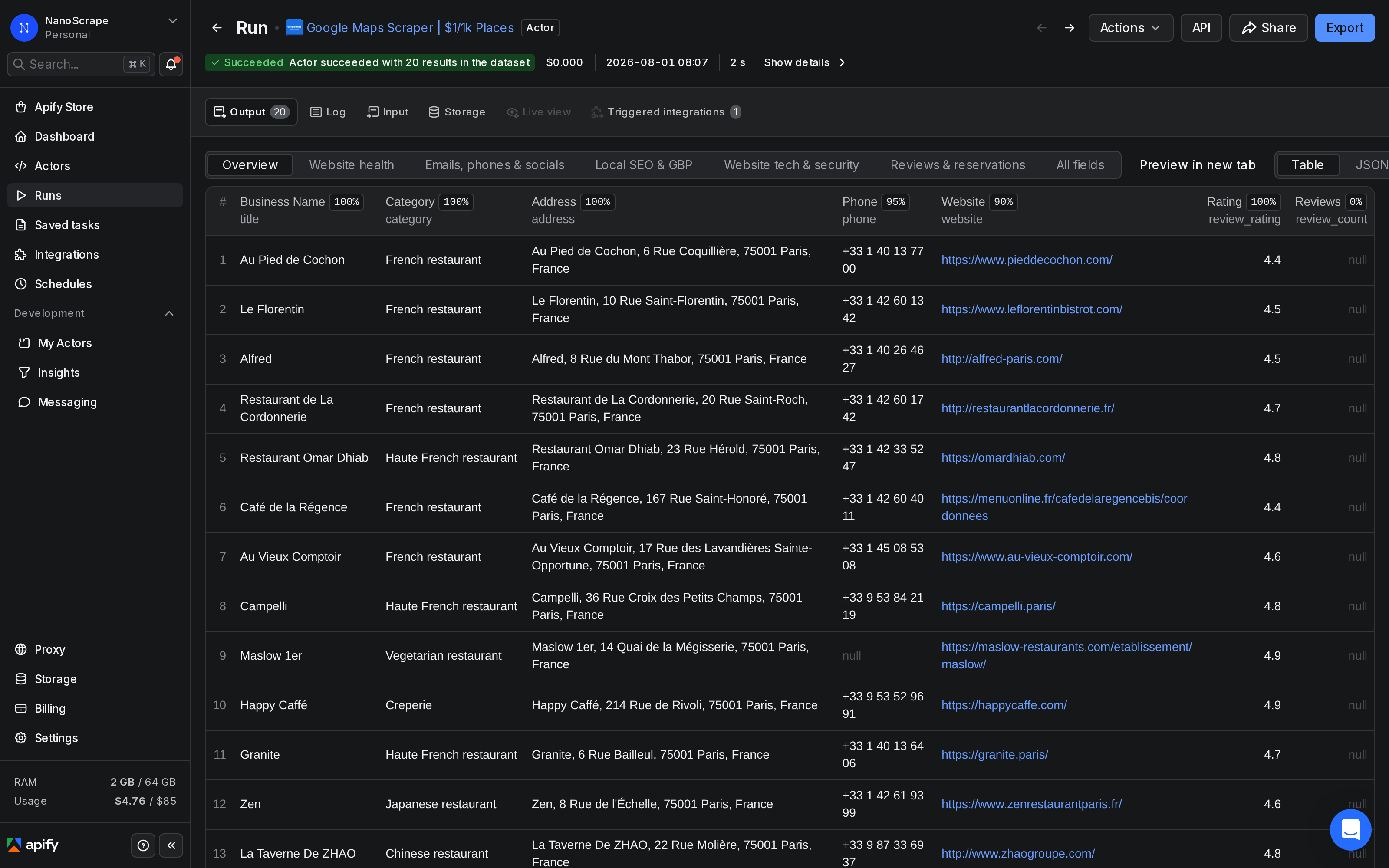Select Reviews & reservations view

958,165
